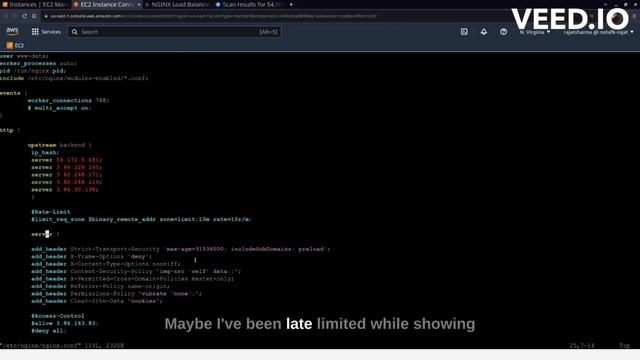Screen dimensions: 640x360
Task: Click the site lock icon in address bar
Action: [46, 16]
